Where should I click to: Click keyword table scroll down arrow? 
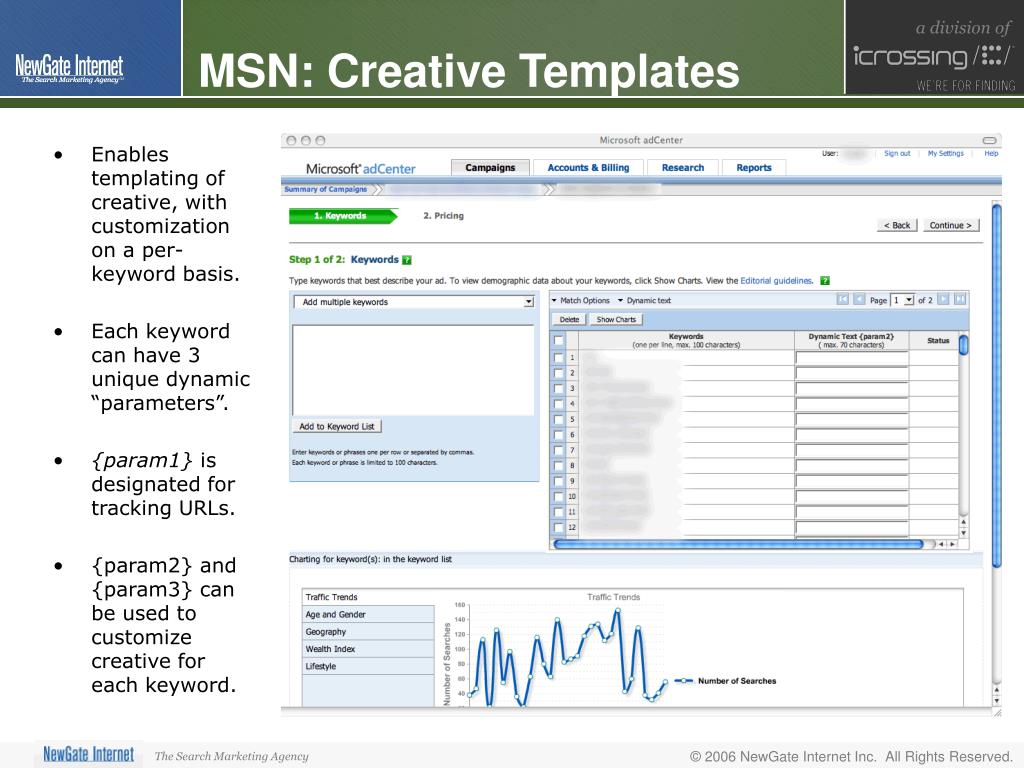click(963, 533)
